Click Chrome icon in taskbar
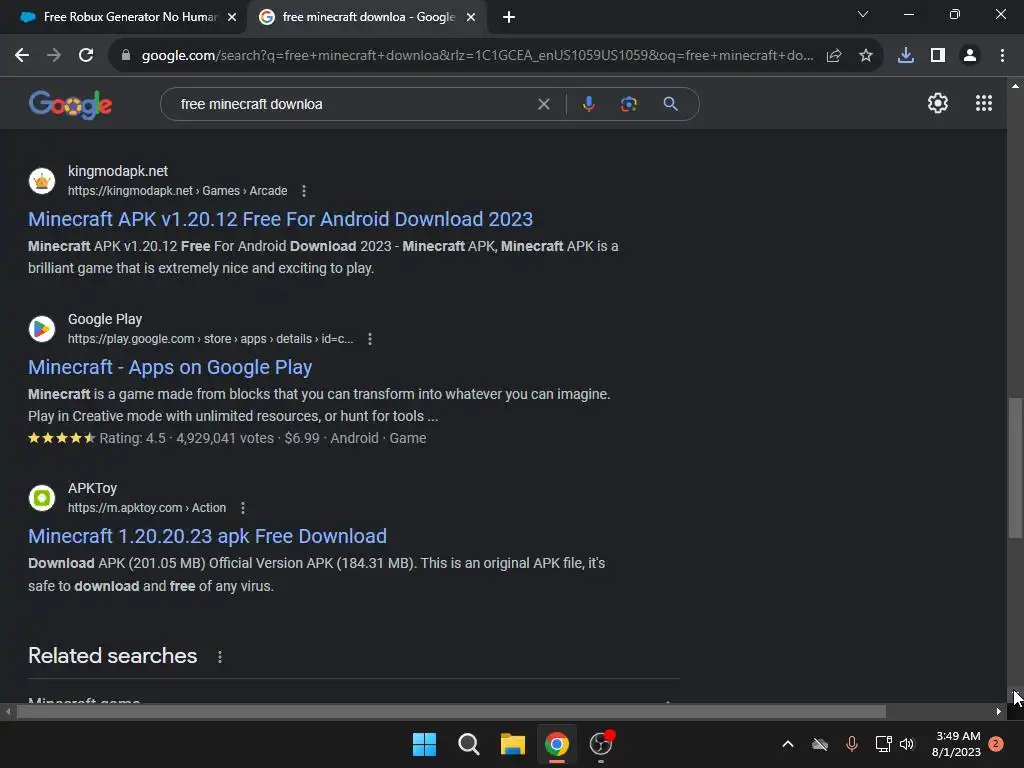The width and height of the screenshot is (1024, 768). [557, 744]
